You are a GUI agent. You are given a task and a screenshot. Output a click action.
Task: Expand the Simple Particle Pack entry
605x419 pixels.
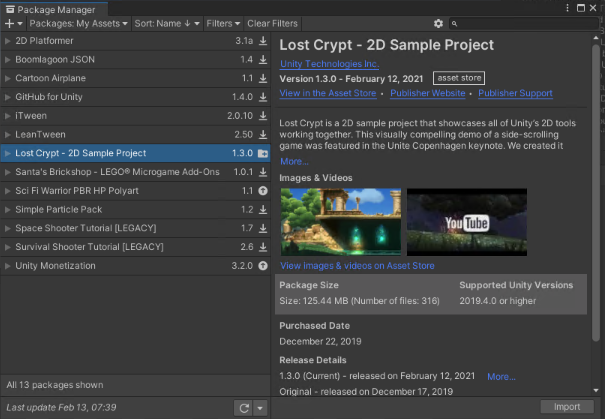click(7, 210)
